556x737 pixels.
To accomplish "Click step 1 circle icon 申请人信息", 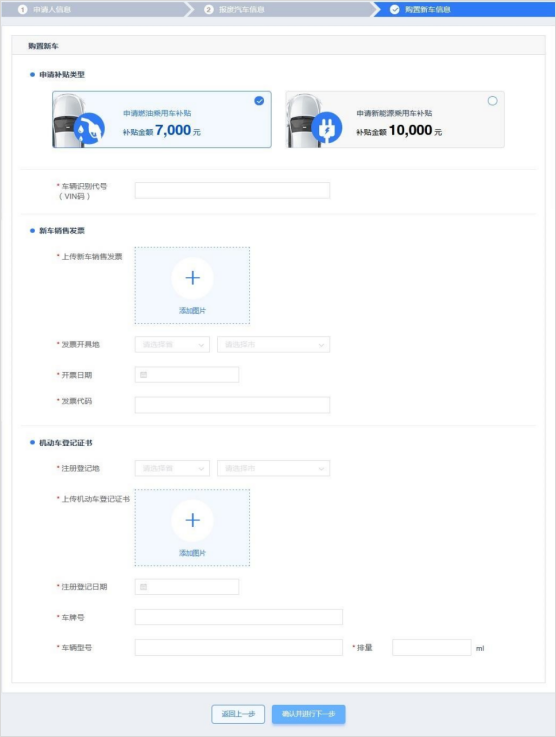I will tap(22, 9).
